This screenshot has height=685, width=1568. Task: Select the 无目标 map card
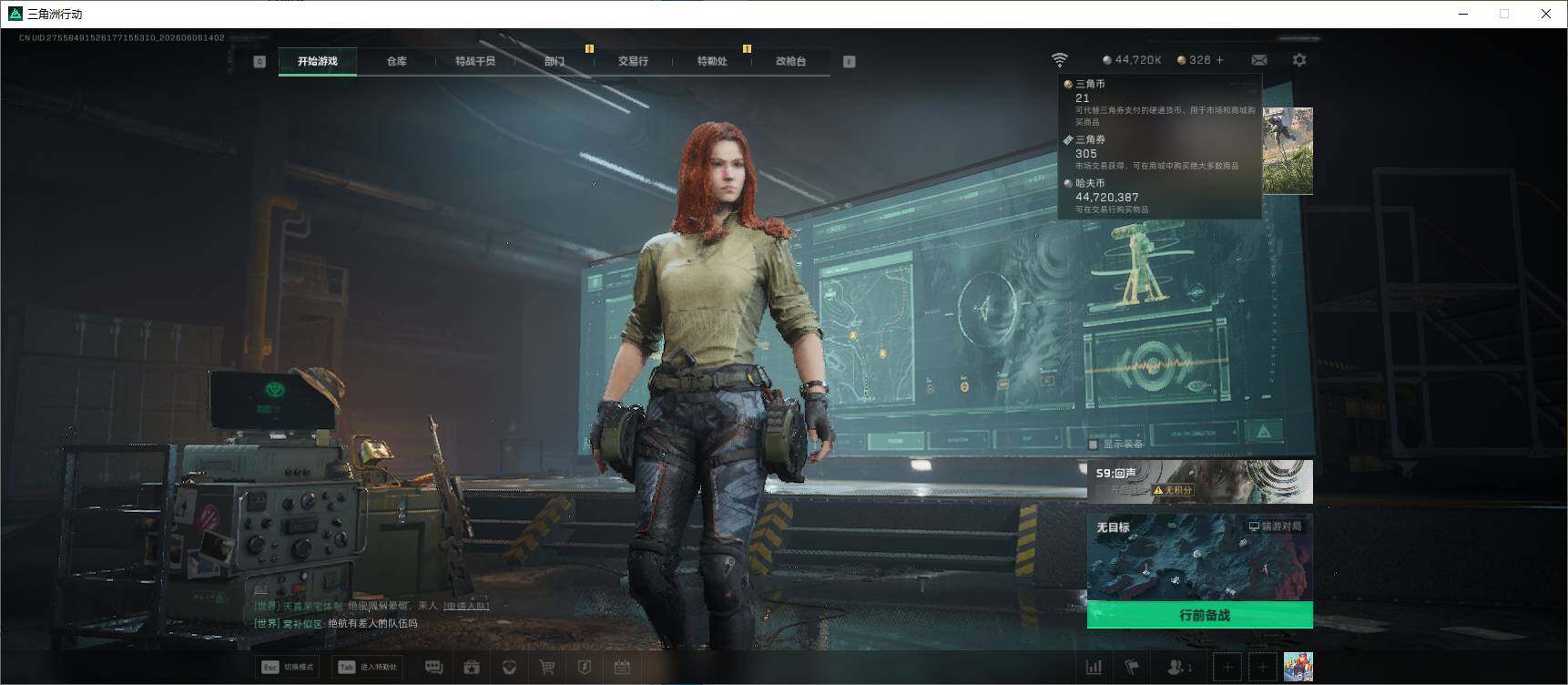[x=1199, y=557]
